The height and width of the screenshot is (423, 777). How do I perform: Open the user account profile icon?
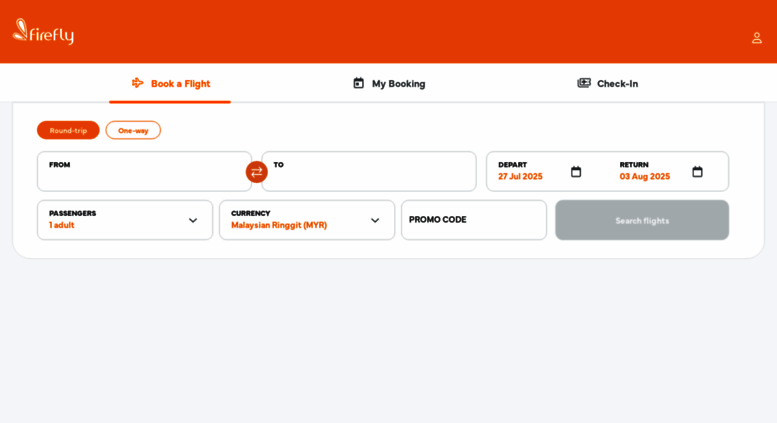click(756, 38)
